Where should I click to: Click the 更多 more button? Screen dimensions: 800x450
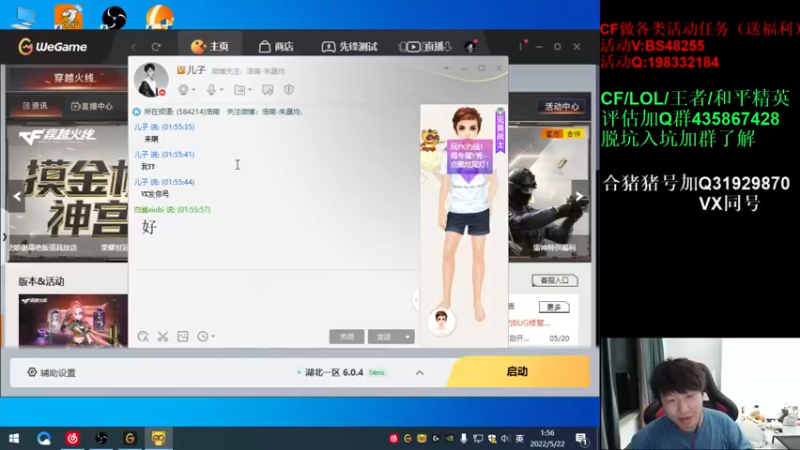click(x=554, y=307)
